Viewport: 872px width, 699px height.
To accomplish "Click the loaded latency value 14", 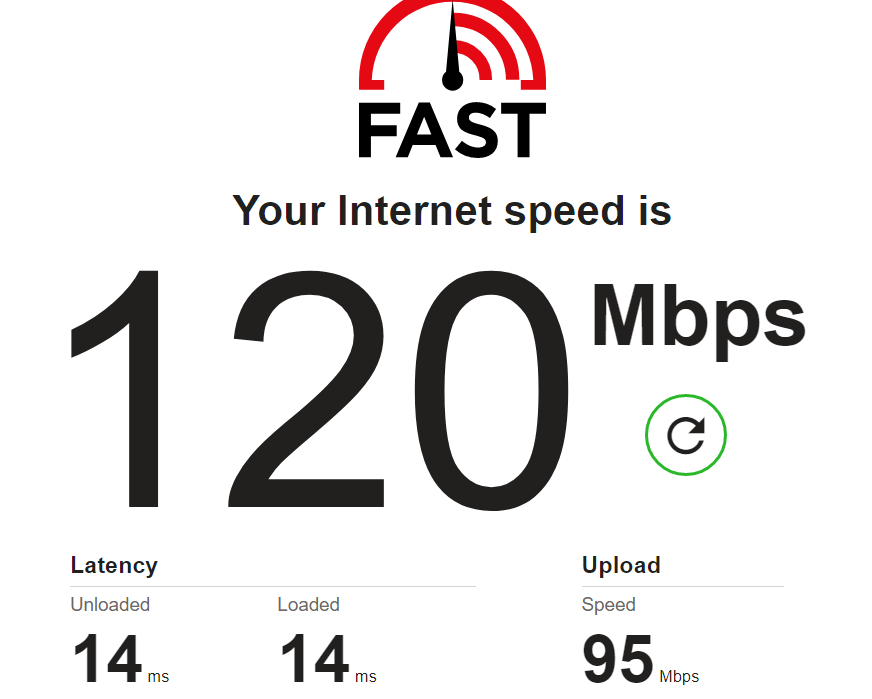I will click(315, 659).
